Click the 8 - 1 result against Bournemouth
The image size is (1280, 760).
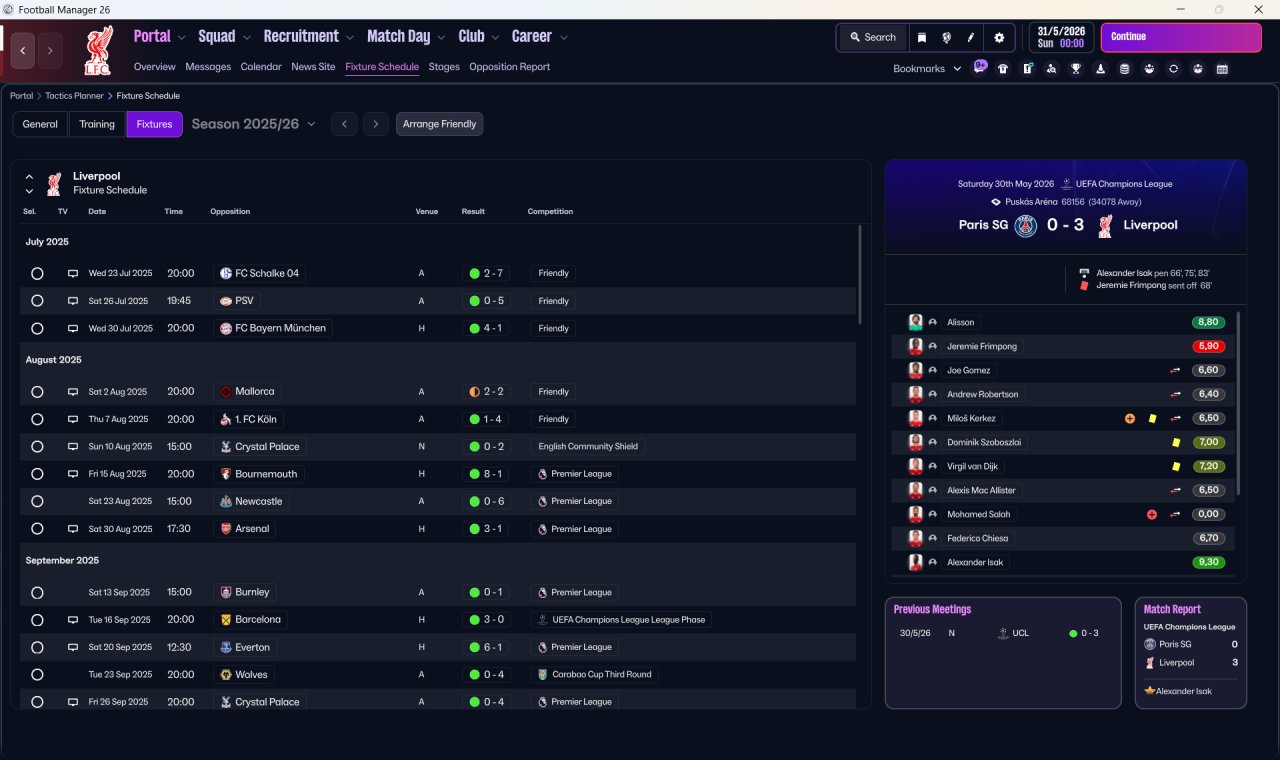point(487,474)
